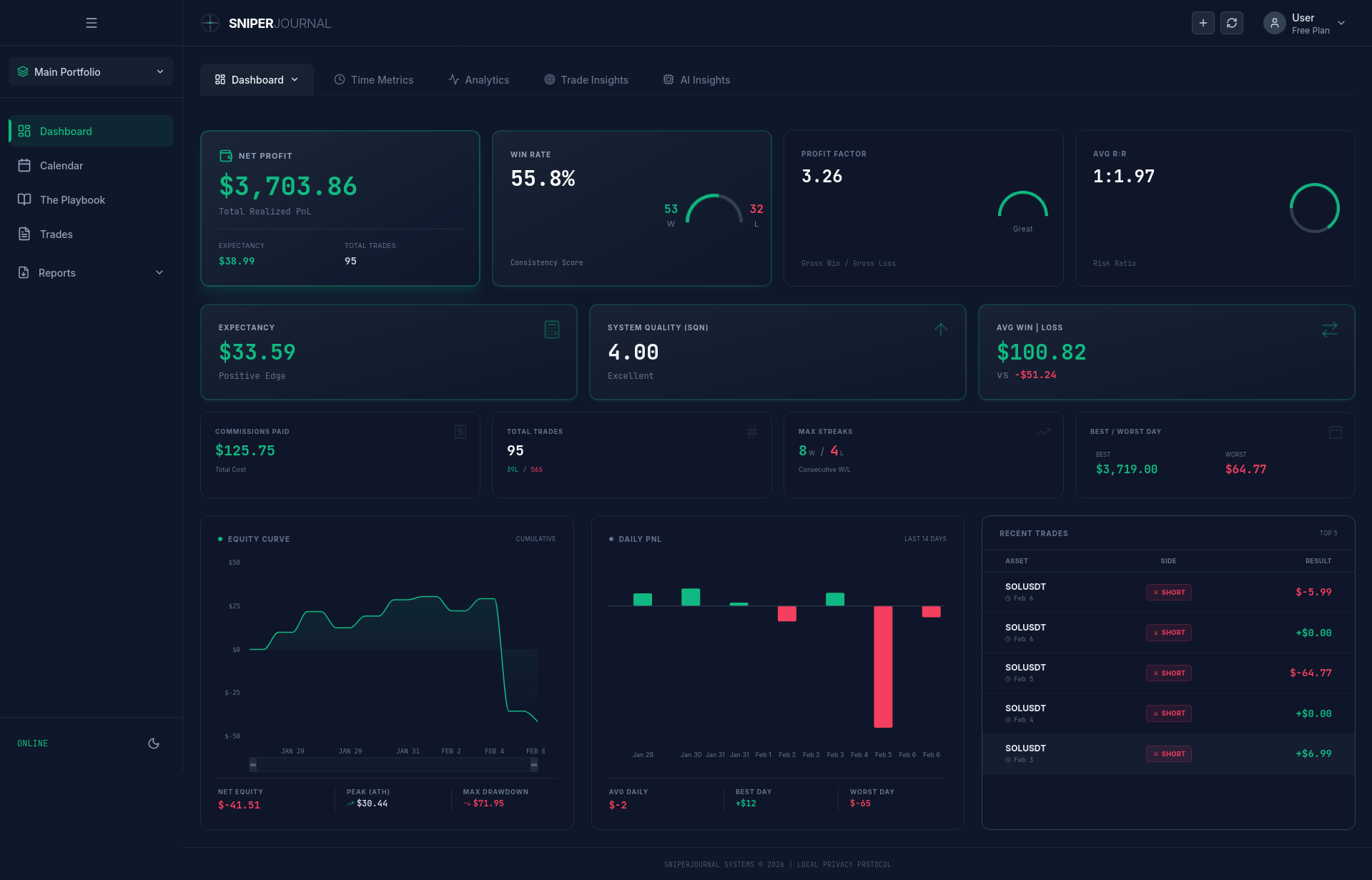Click the Commissions Paid dollar icon
Image resolution: width=1372 pixels, height=880 pixels.
point(460,432)
